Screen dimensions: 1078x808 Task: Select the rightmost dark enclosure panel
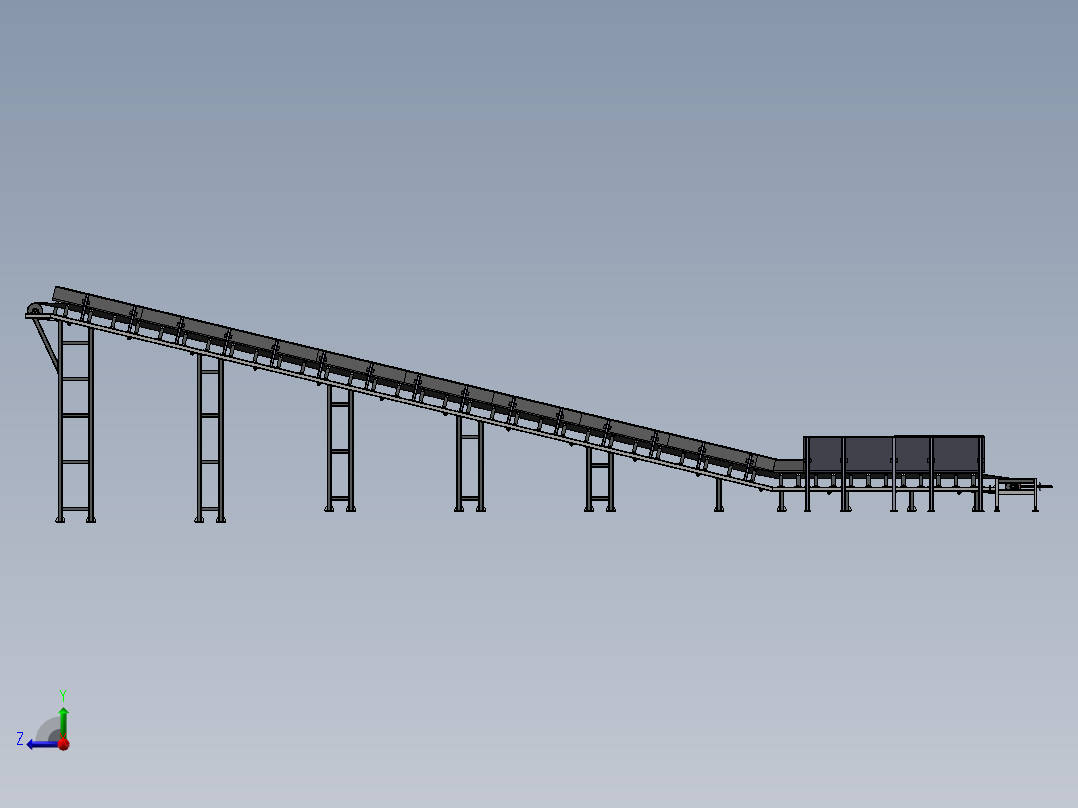(957, 453)
